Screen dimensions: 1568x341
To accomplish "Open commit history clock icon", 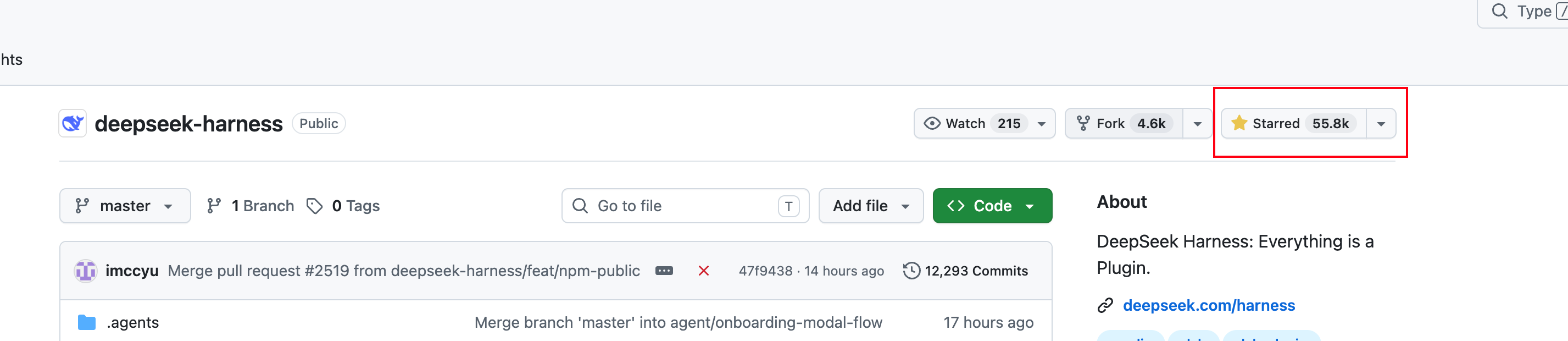I will pos(911,271).
